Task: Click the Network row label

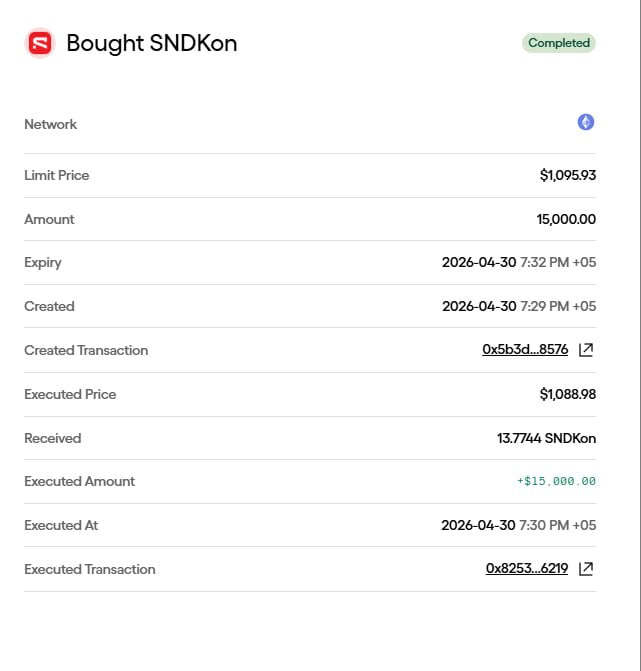Action: click(x=50, y=124)
